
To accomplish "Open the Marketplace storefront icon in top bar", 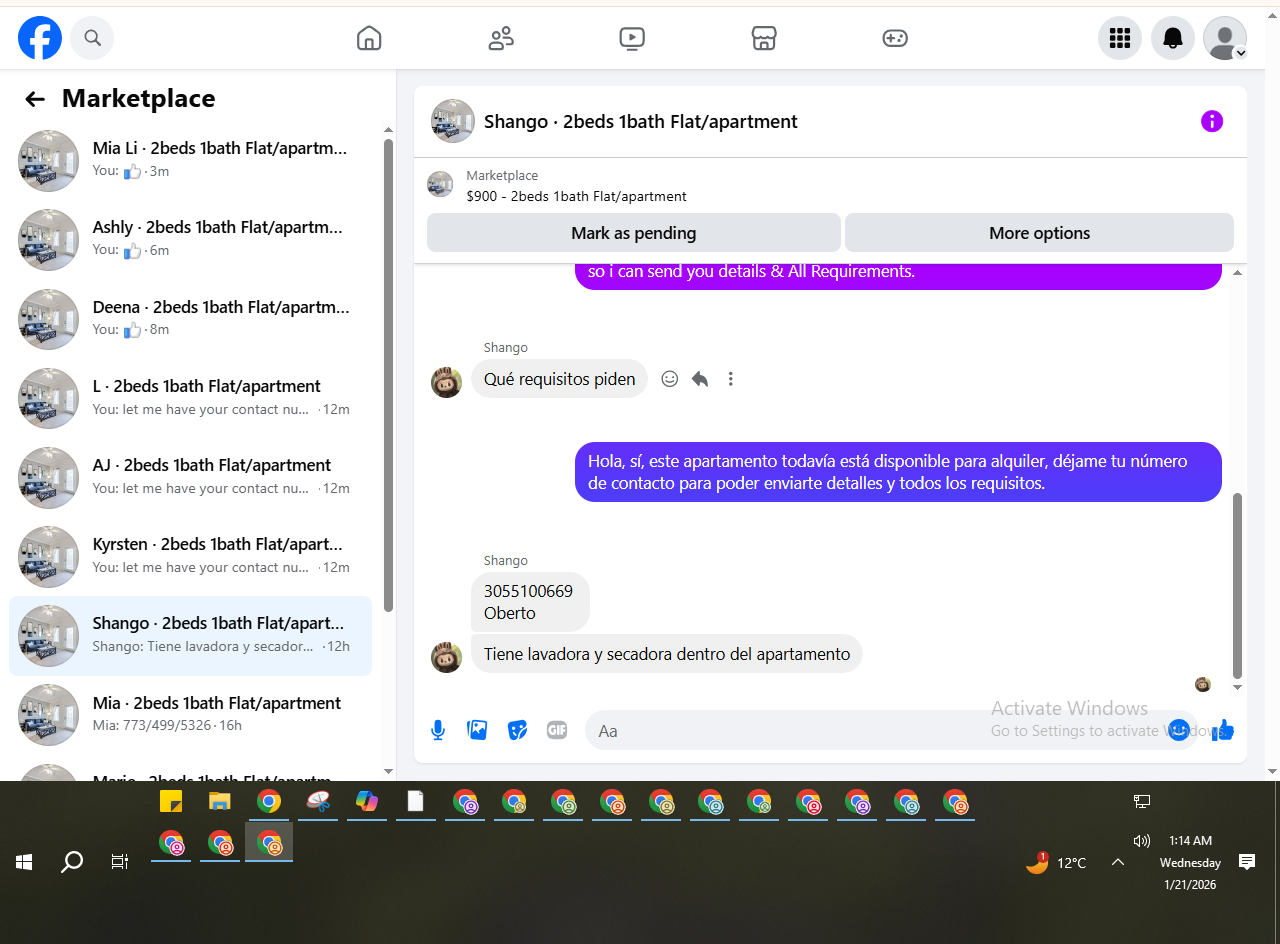I will [x=764, y=38].
